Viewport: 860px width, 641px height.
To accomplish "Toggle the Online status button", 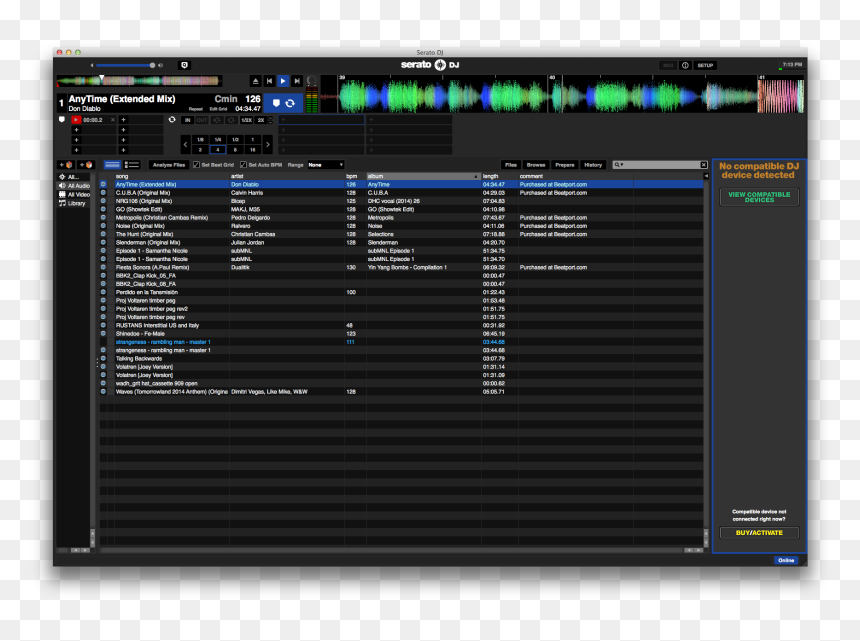I will [x=786, y=560].
